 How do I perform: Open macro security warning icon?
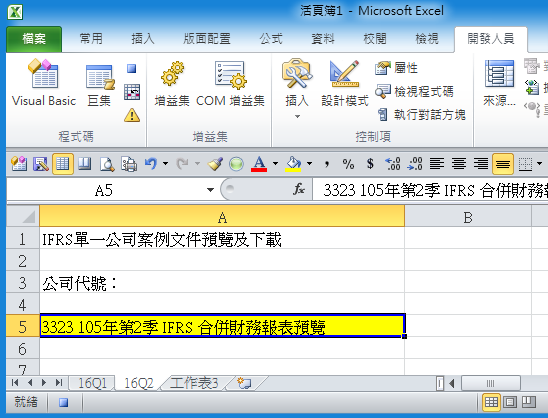(x=132, y=115)
